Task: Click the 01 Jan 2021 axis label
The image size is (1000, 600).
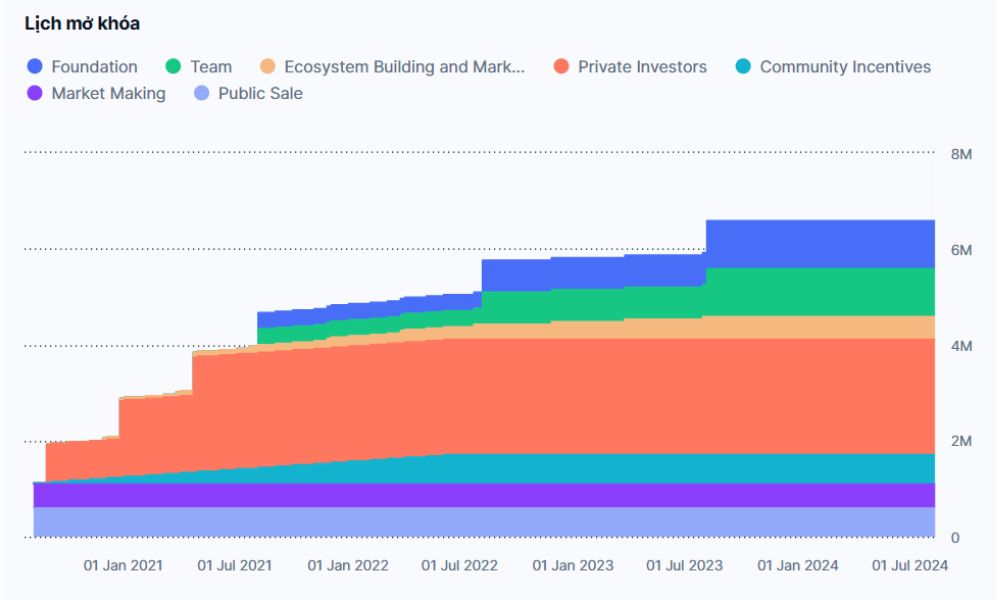Action: 122,565
